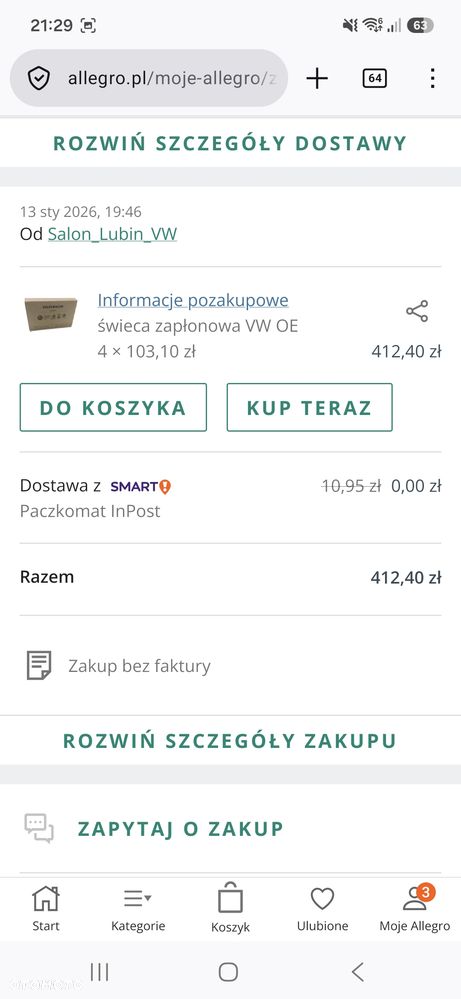Open Kategorie tab in bottom navigation
The height and width of the screenshot is (999, 461).
pos(138,908)
